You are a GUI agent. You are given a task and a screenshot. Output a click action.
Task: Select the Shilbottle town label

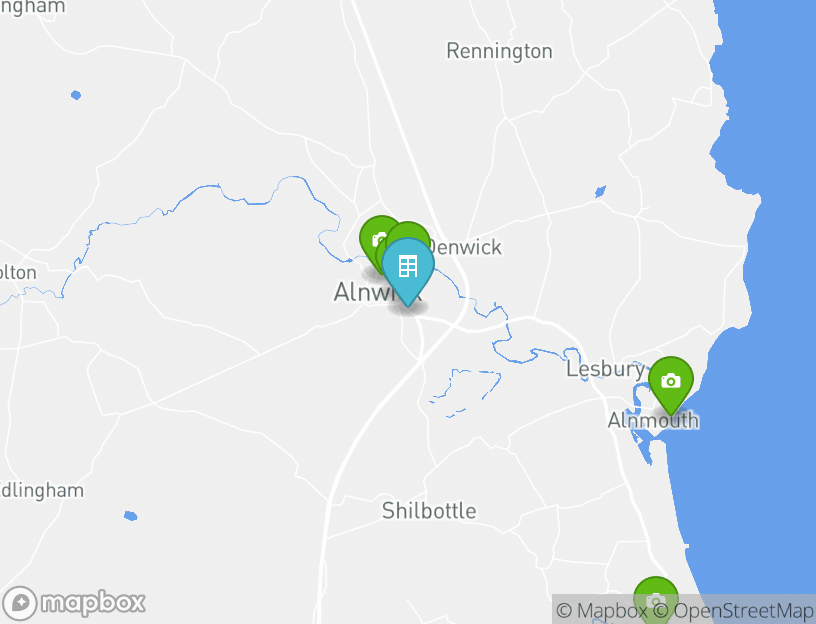coord(429,511)
